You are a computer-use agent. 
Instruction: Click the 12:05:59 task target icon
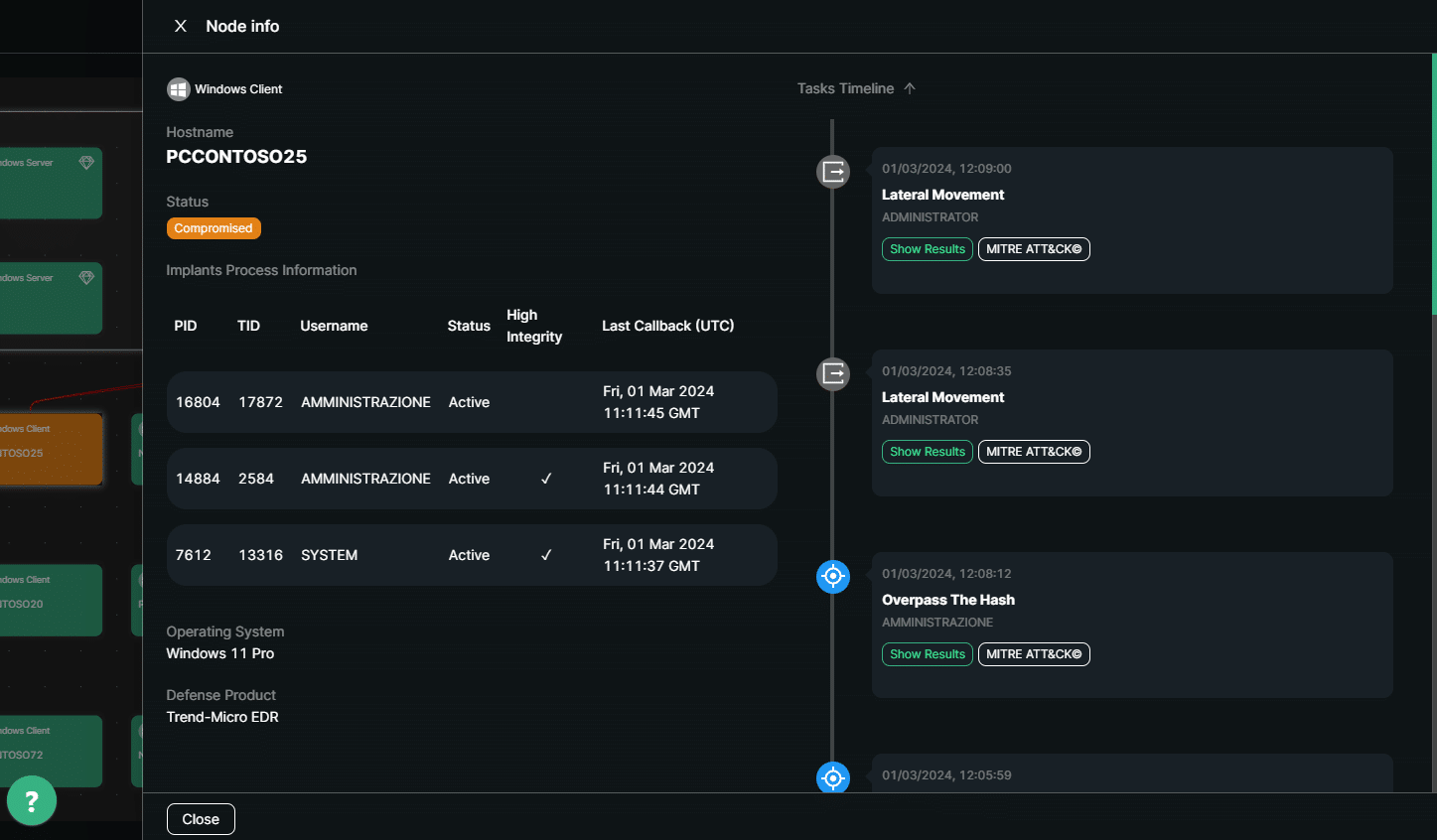[x=833, y=777]
